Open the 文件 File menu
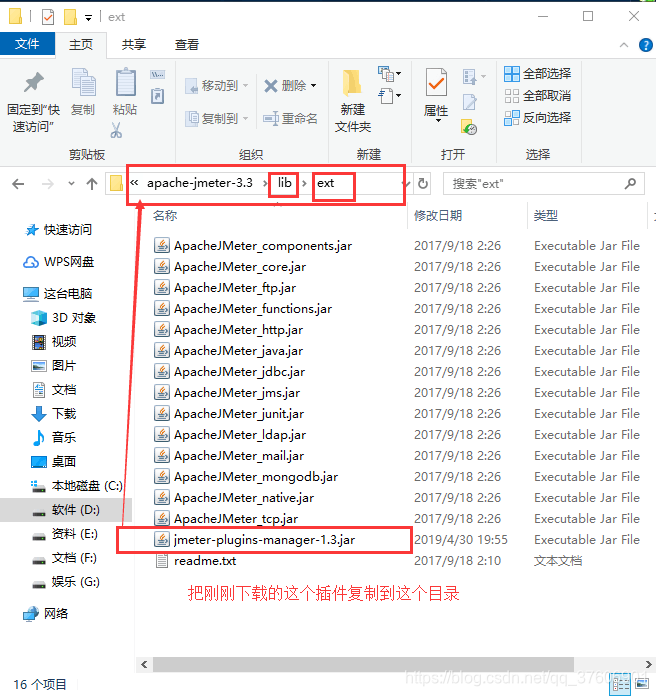Viewport: 656px width, 696px height. coord(27,44)
